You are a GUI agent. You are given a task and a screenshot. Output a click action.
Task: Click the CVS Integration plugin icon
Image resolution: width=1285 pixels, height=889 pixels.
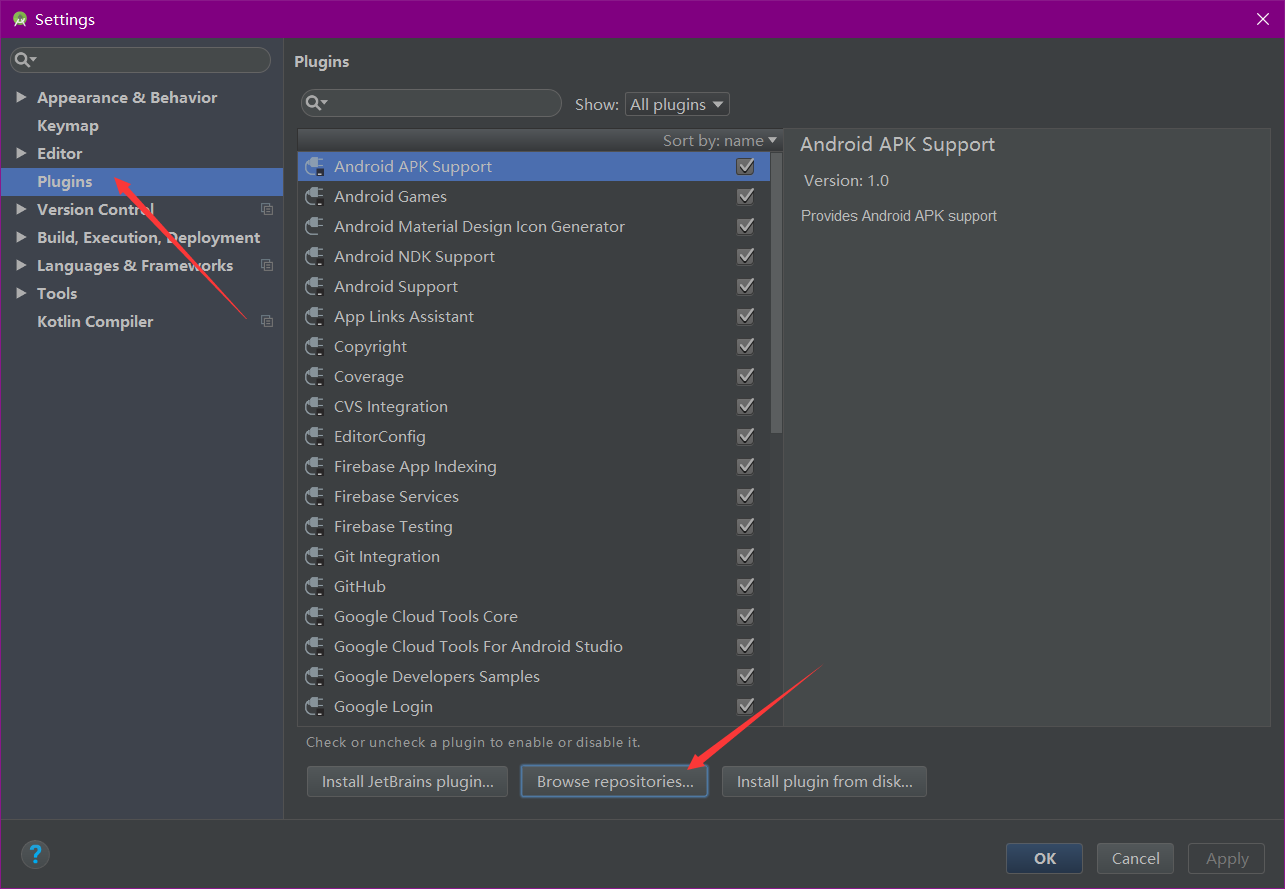pos(315,407)
